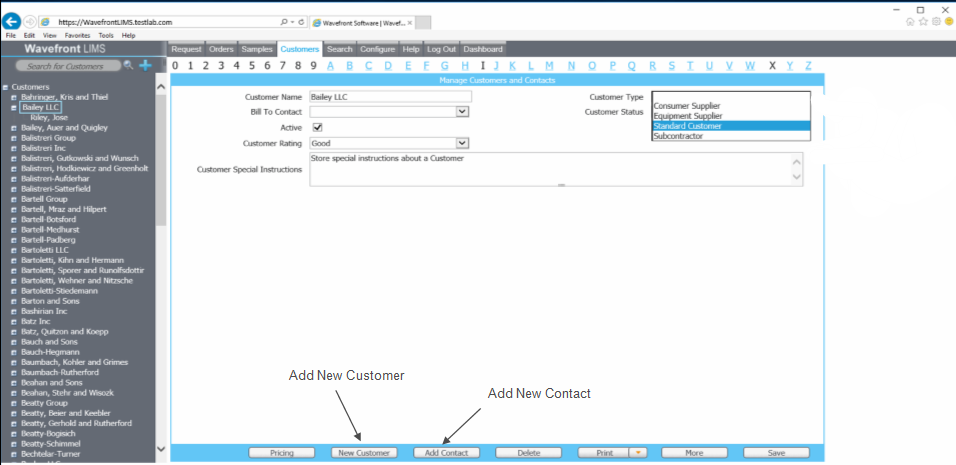Toggle the Active checkbox
Screen dimensions: 956x465
coord(317,127)
